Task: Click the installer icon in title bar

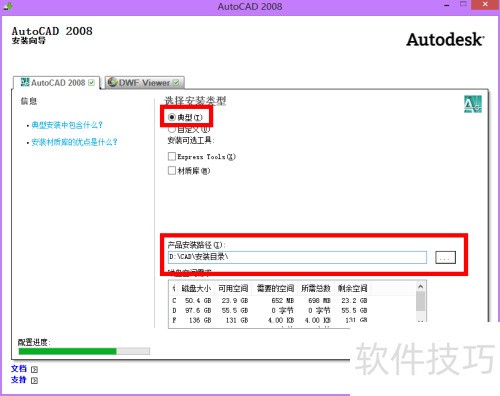Action: (x=8, y=6)
